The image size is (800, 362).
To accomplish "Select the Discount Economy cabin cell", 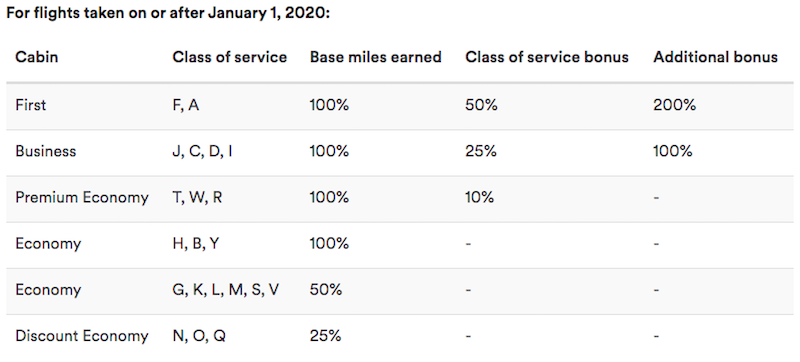I will (82, 336).
